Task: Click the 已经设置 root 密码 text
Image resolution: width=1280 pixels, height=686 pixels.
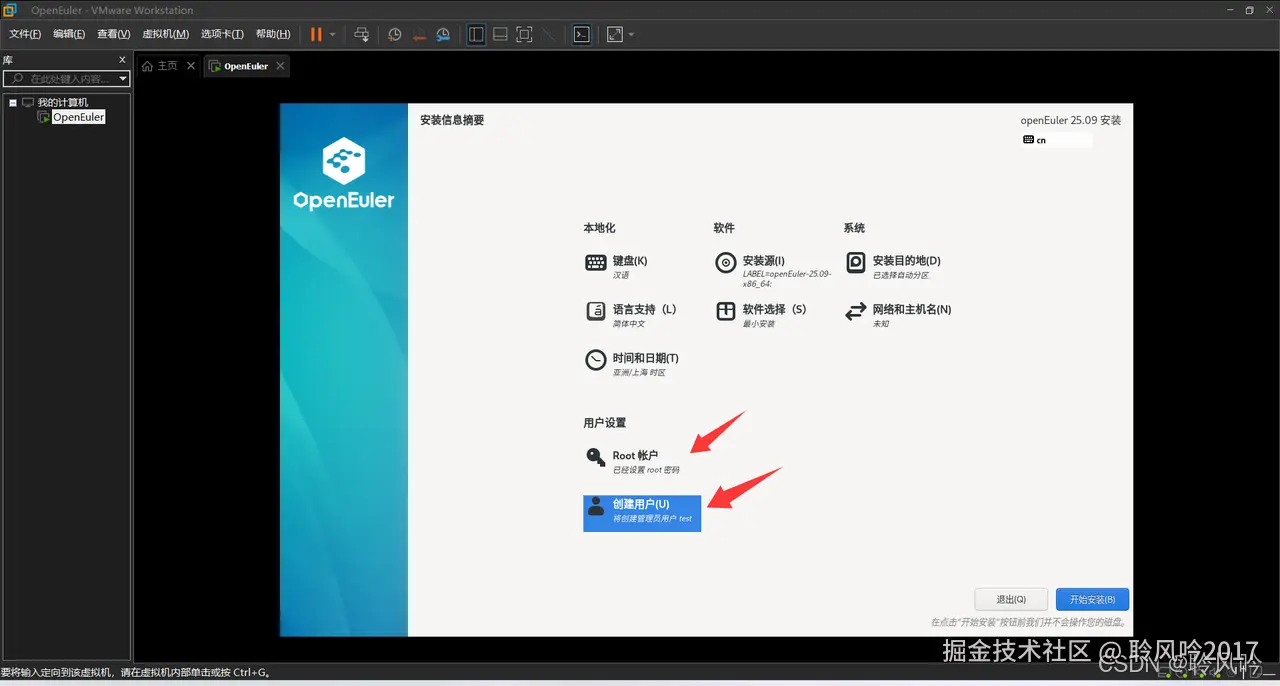Action: tap(646, 470)
